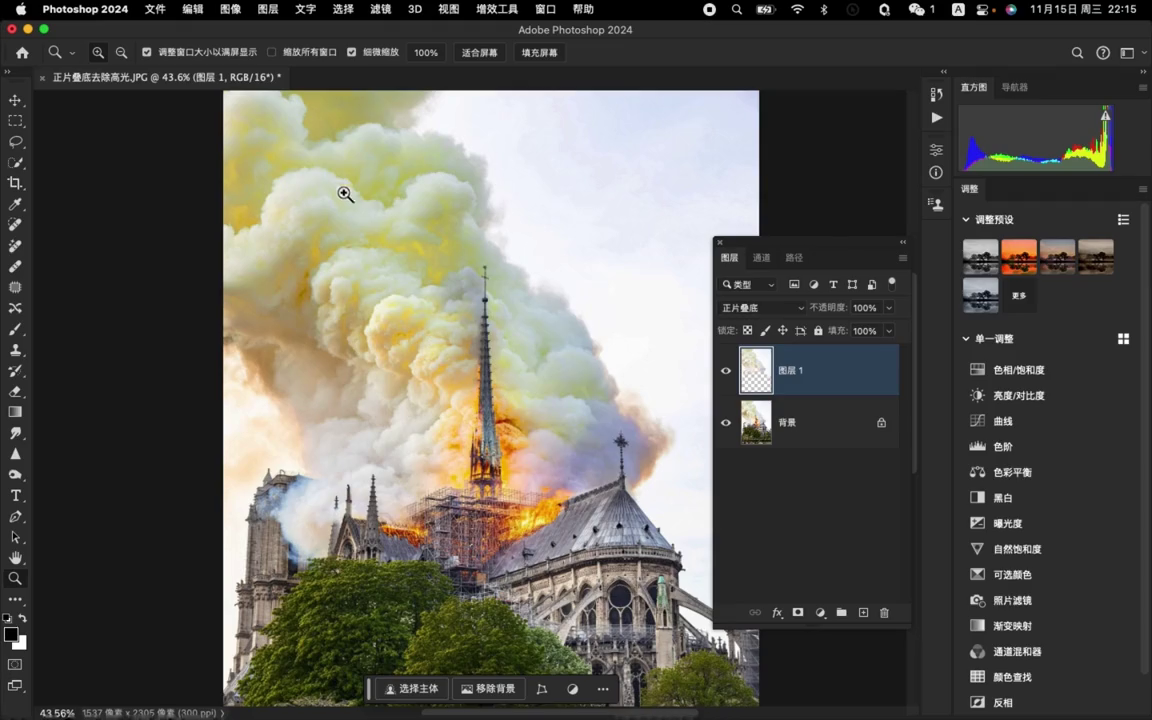Choose the Lasso tool

tap(15, 142)
